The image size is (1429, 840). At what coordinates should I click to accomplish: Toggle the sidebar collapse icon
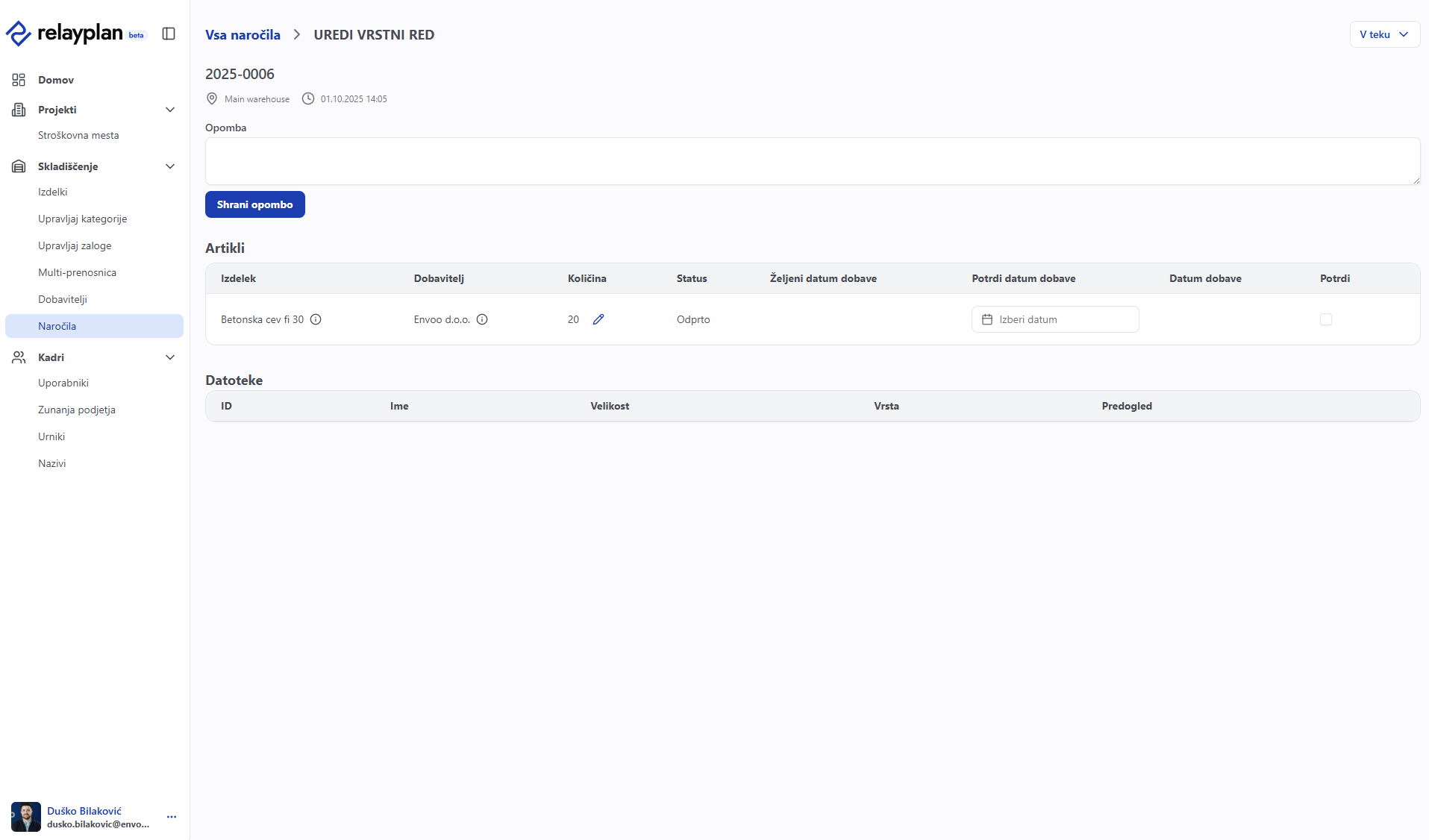pos(169,34)
